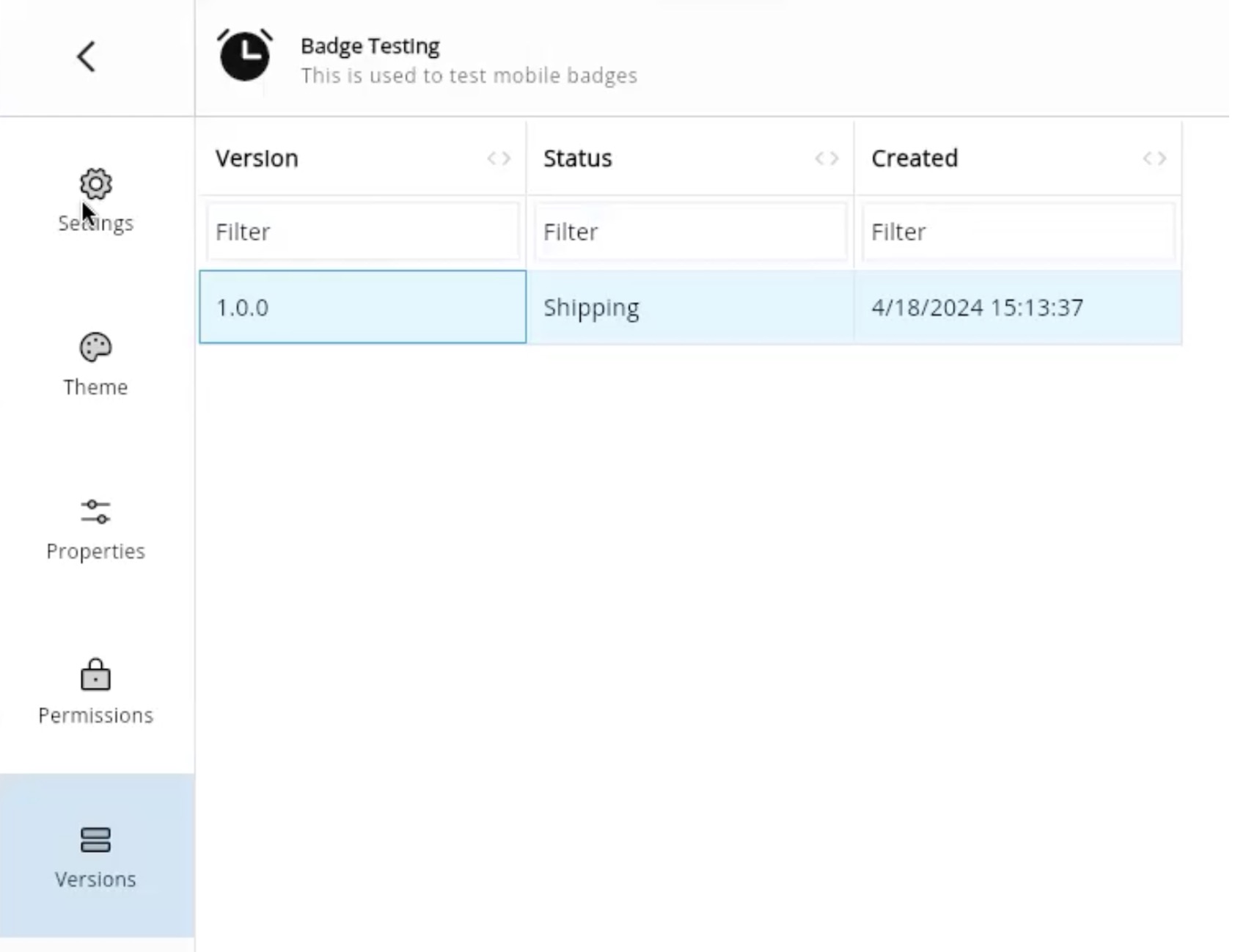
Task: Open the Theme palette icon
Action: [x=95, y=347]
